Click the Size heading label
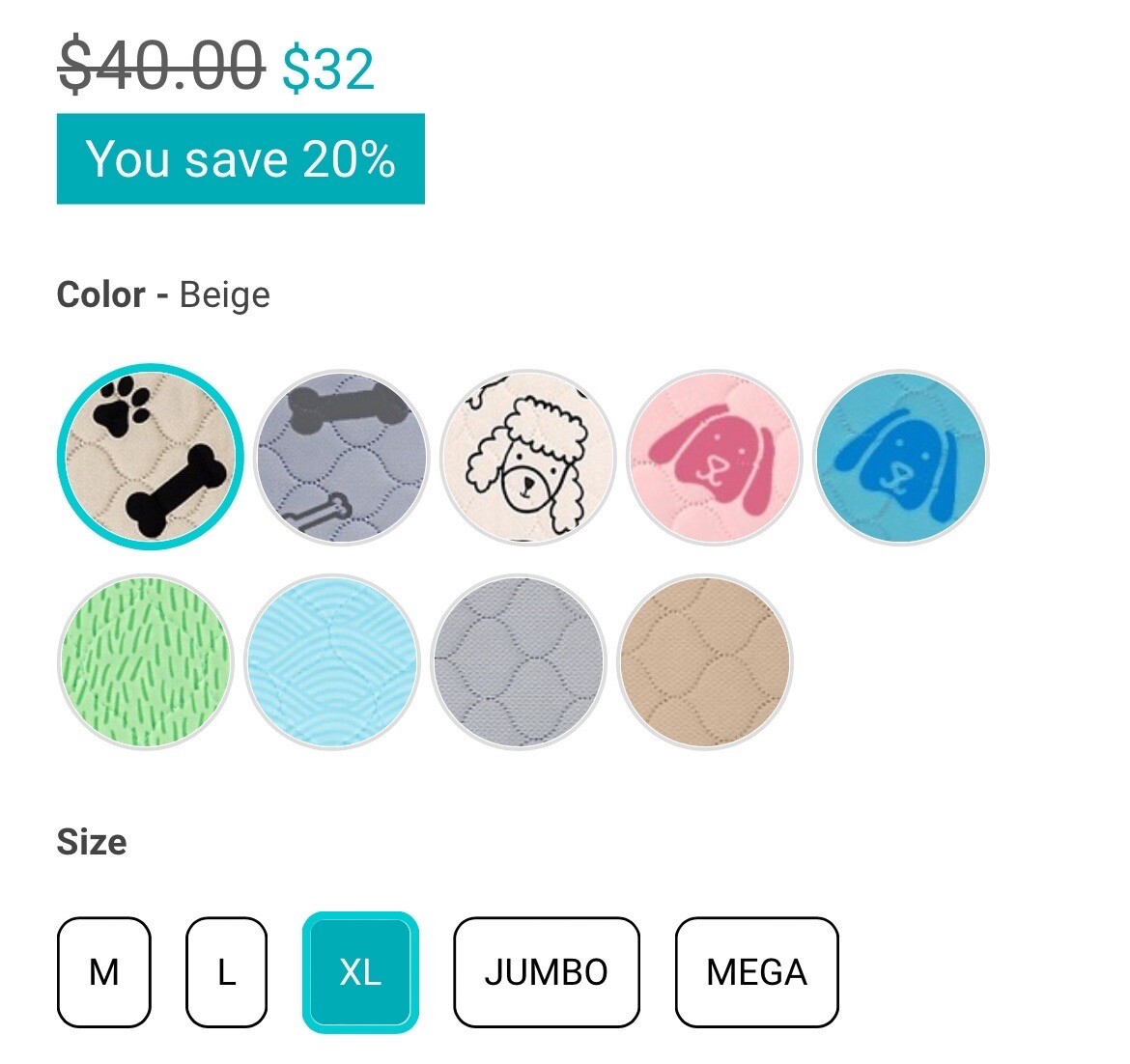This screenshot has height=1064, width=1130. (92, 841)
